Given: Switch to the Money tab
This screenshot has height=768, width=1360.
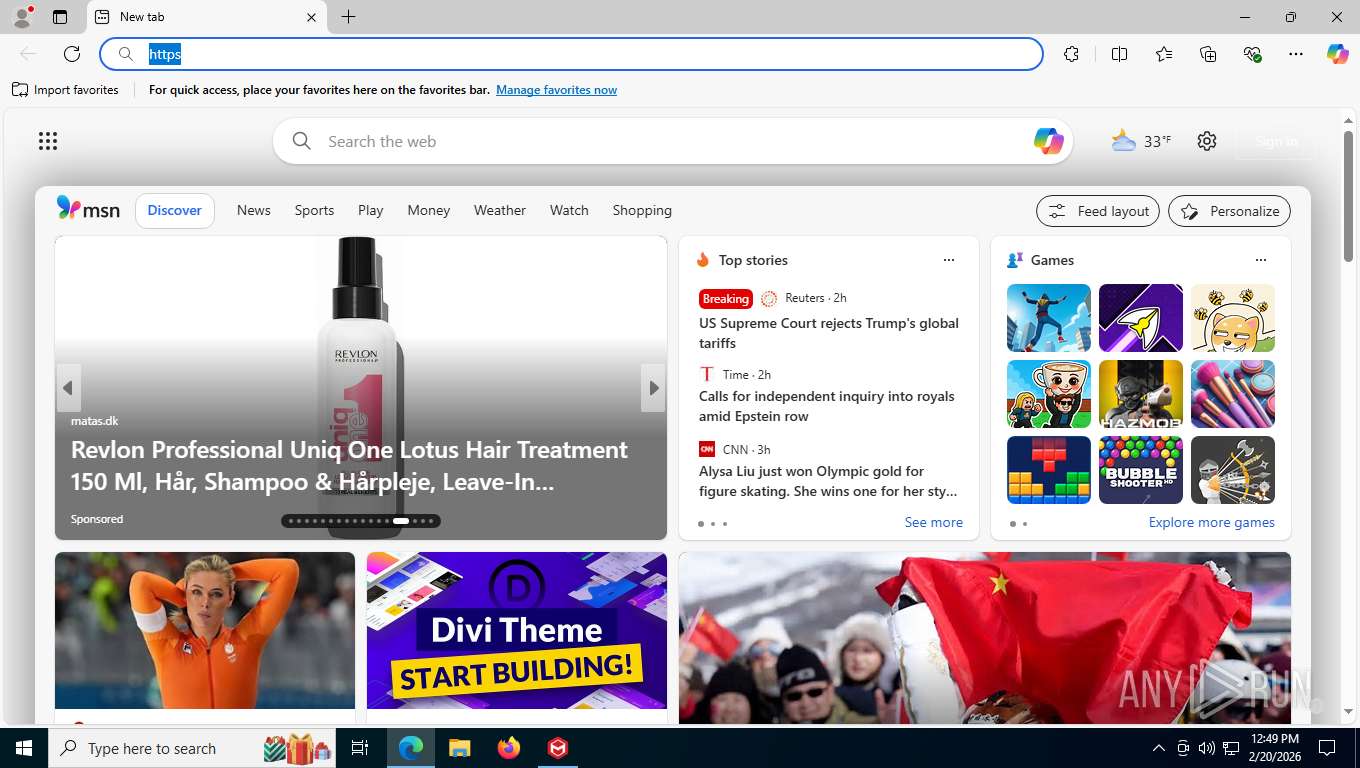Looking at the screenshot, I should click(429, 210).
